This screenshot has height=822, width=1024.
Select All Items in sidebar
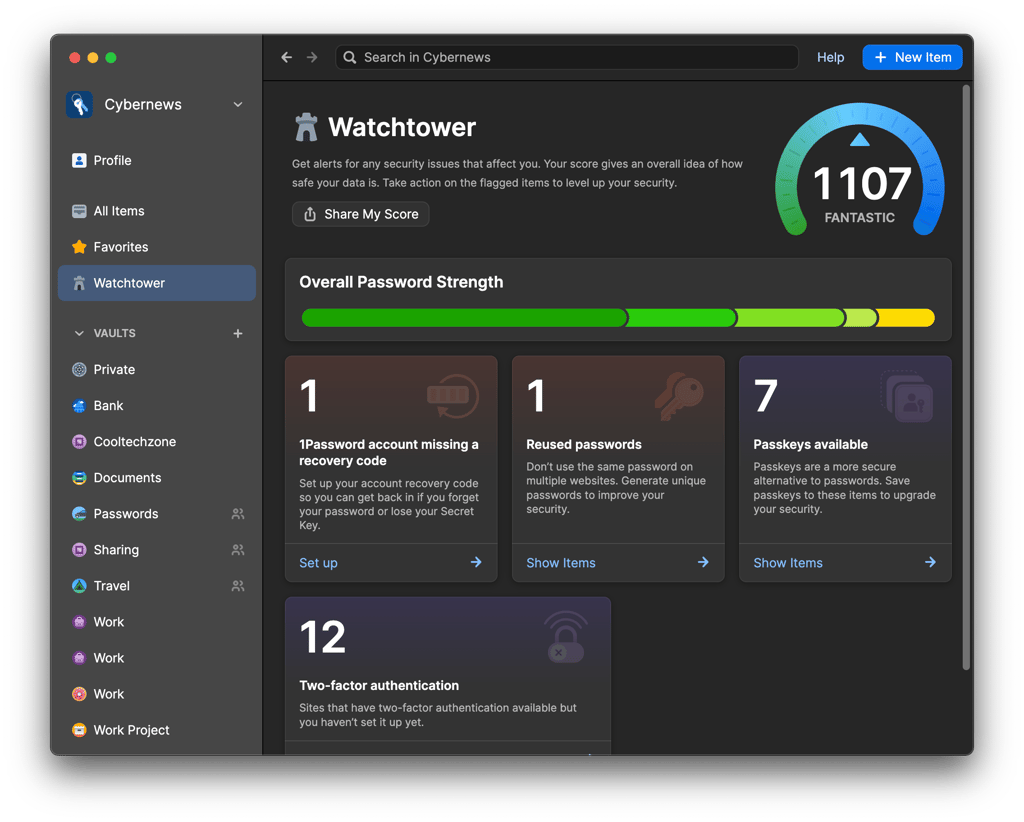pyautogui.click(x=157, y=211)
